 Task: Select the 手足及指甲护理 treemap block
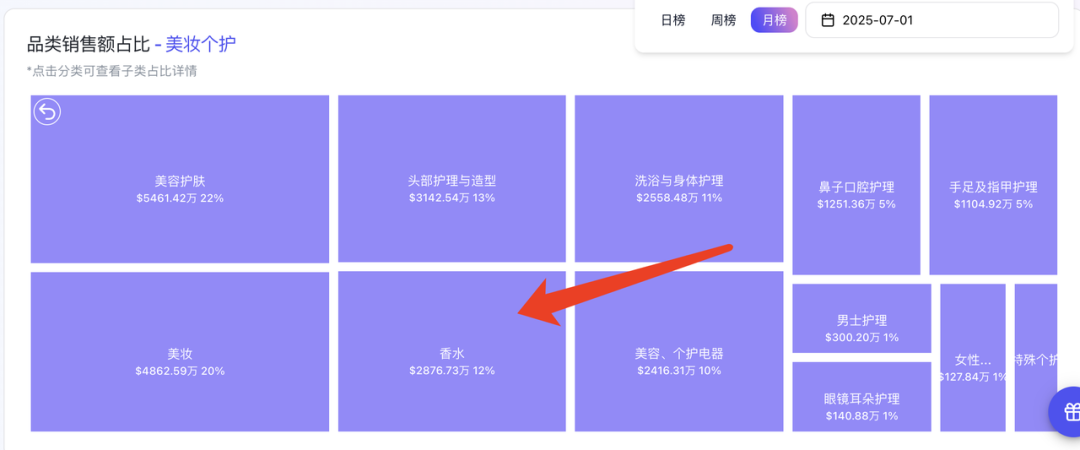993,185
